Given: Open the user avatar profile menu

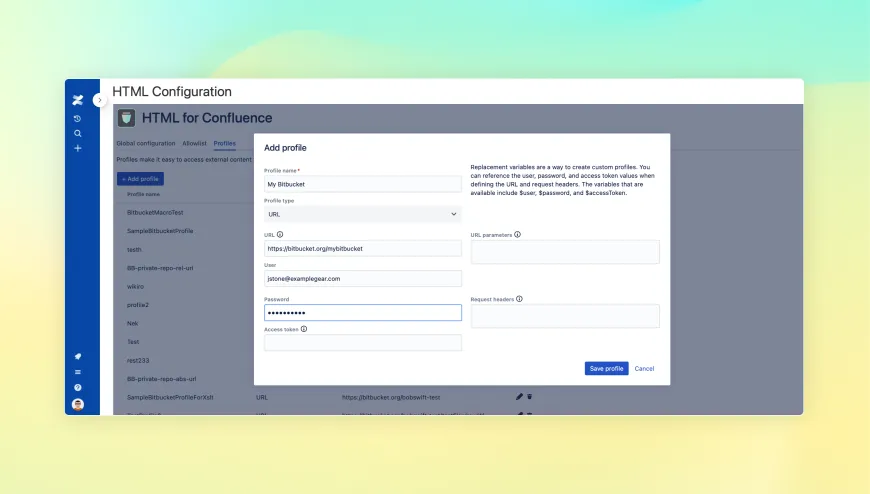Looking at the screenshot, I should click(x=78, y=404).
